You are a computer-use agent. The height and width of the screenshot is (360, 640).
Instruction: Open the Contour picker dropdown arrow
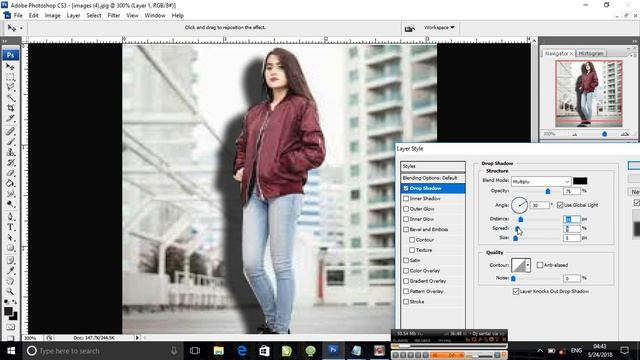(x=528, y=265)
